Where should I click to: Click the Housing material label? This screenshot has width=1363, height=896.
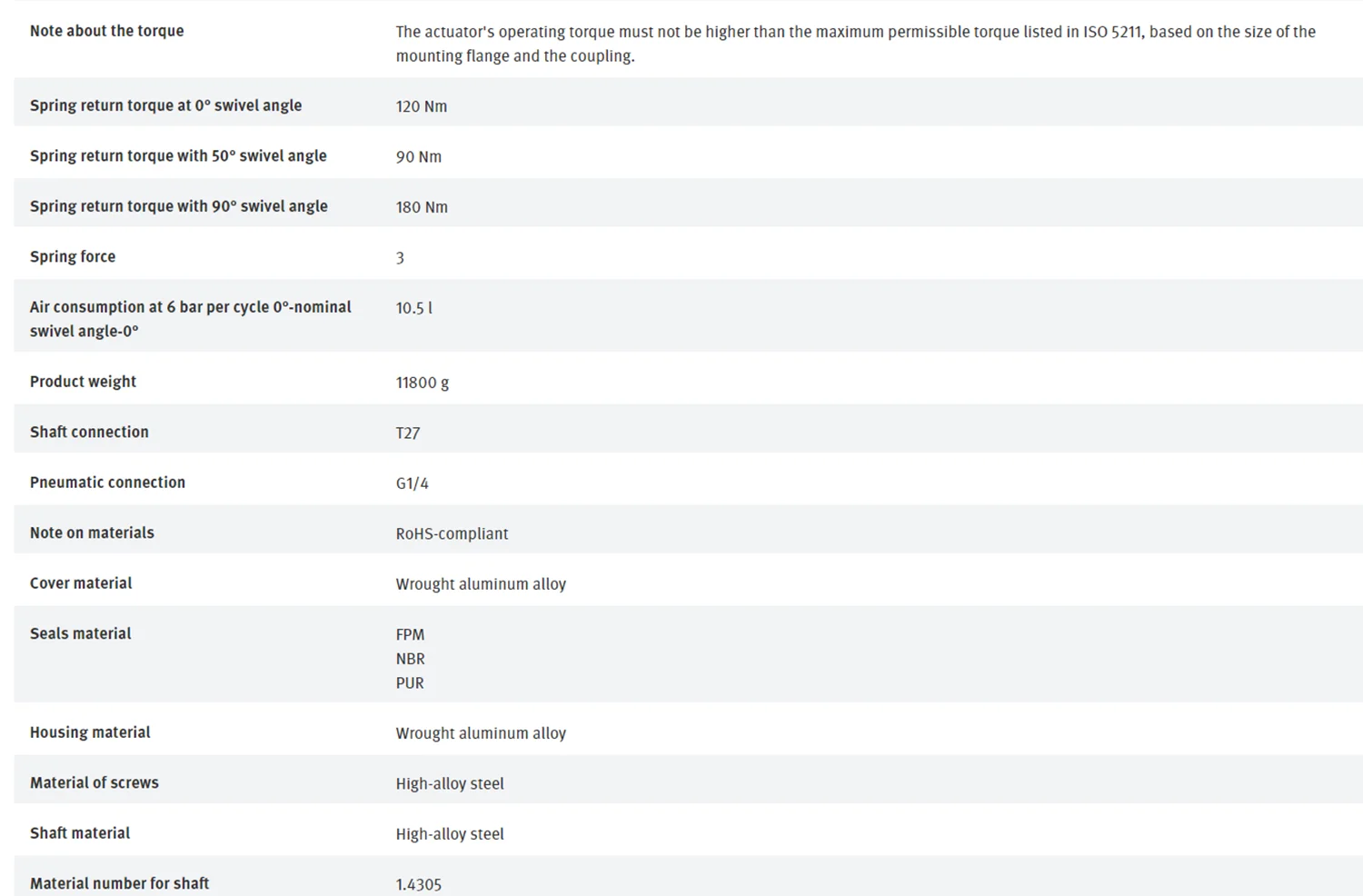coord(90,732)
